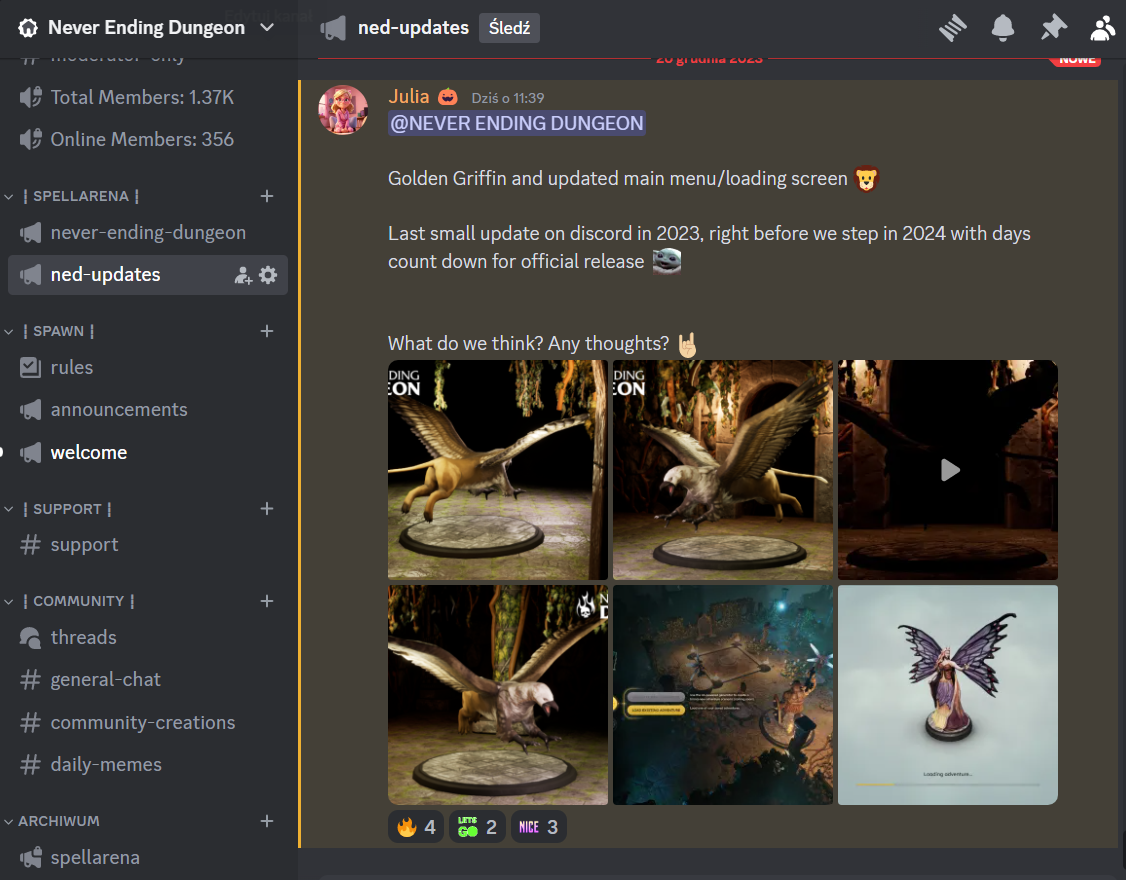The image size is (1126, 880).
Task: Open griffin under stone arch image
Action: (722, 470)
